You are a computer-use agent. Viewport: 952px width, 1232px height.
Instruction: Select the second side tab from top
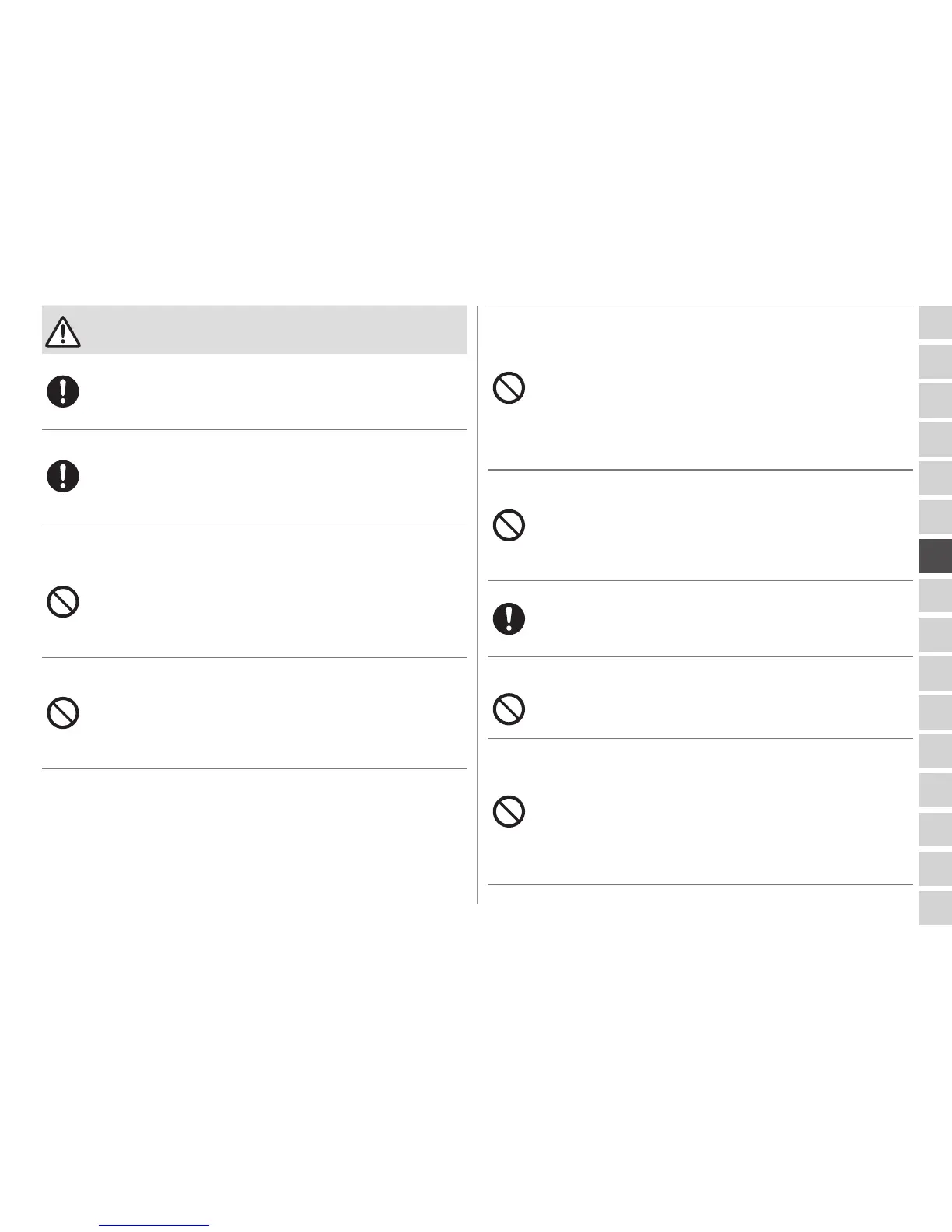(935, 362)
